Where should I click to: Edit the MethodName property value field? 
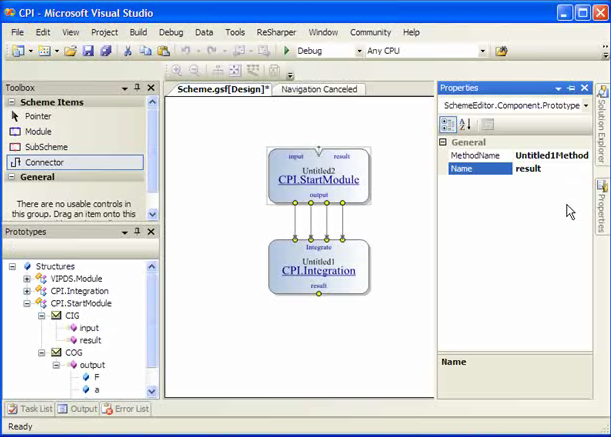[551, 155]
